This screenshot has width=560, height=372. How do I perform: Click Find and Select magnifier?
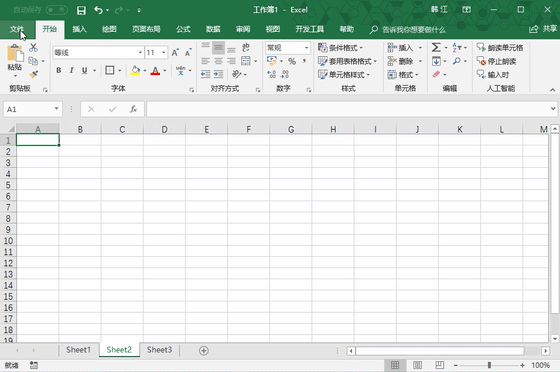click(x=457, y=61)
